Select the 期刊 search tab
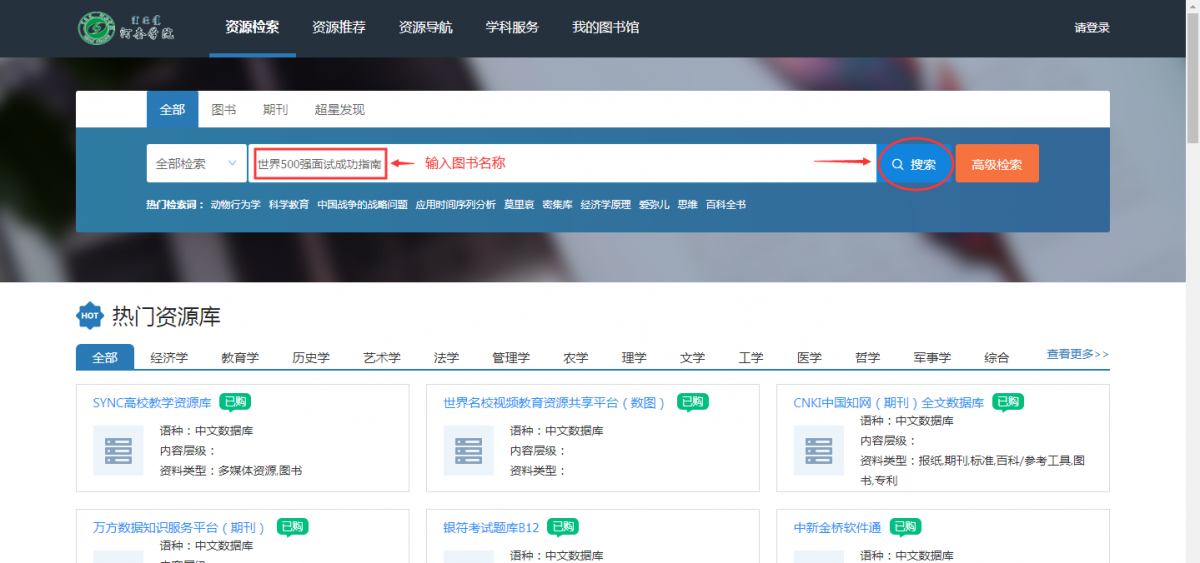 275,110
